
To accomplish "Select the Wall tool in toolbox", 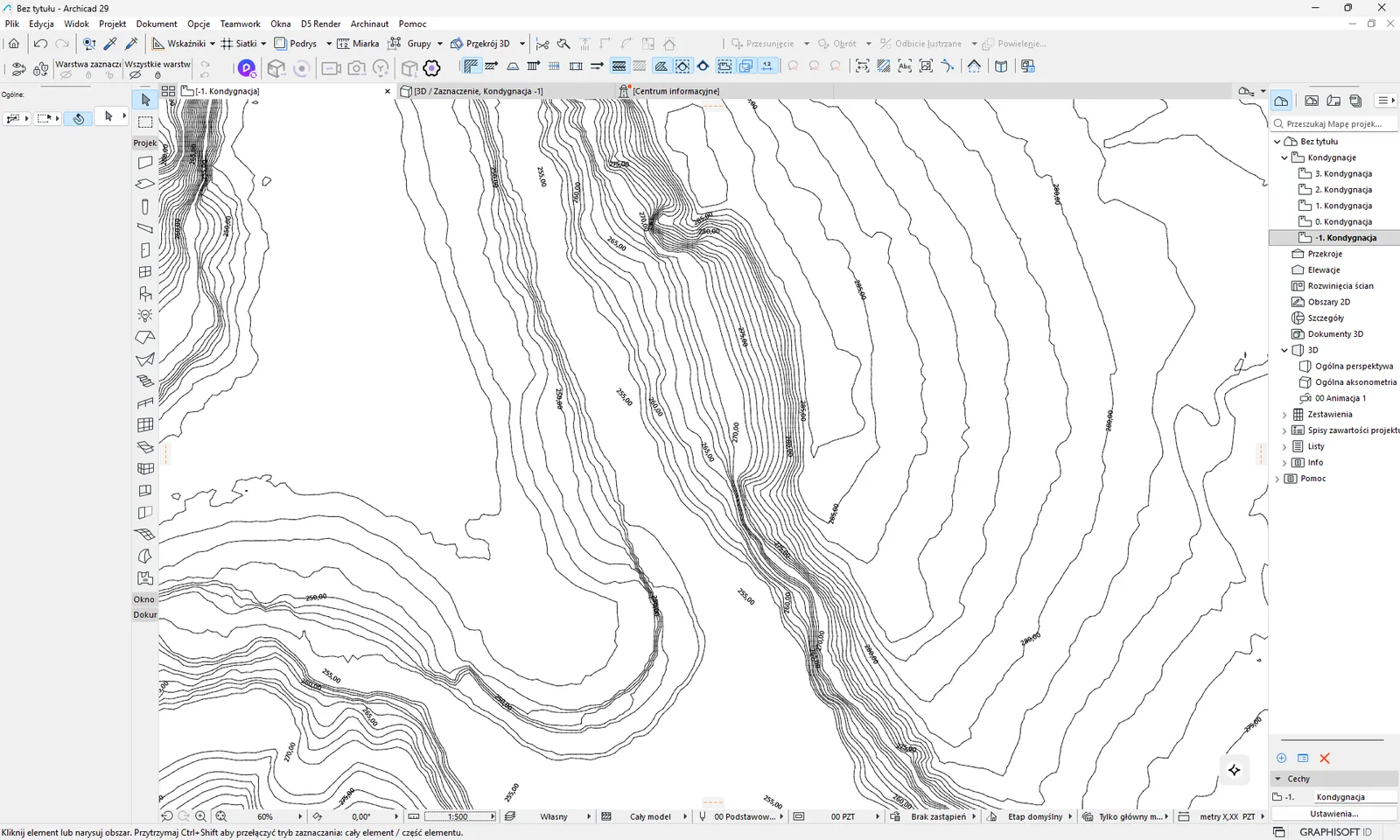I will 145,162.
